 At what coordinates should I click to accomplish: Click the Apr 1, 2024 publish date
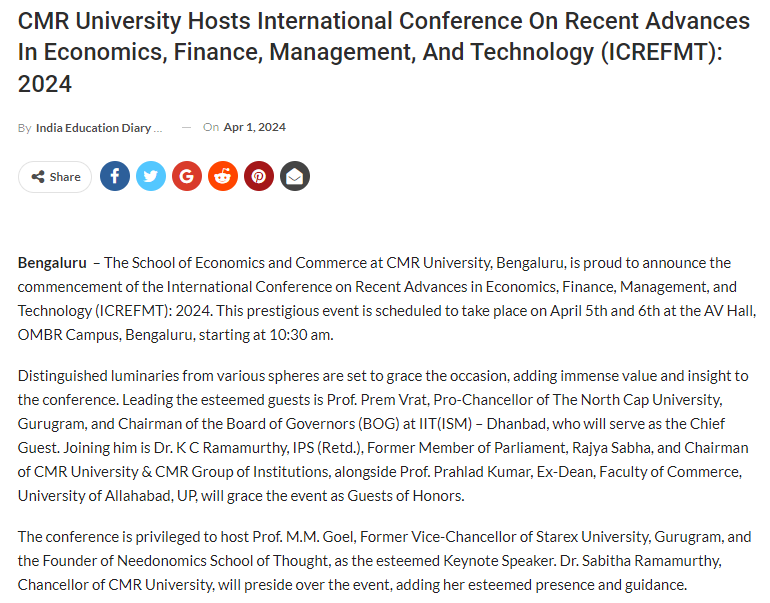click(x=254, y=127)
